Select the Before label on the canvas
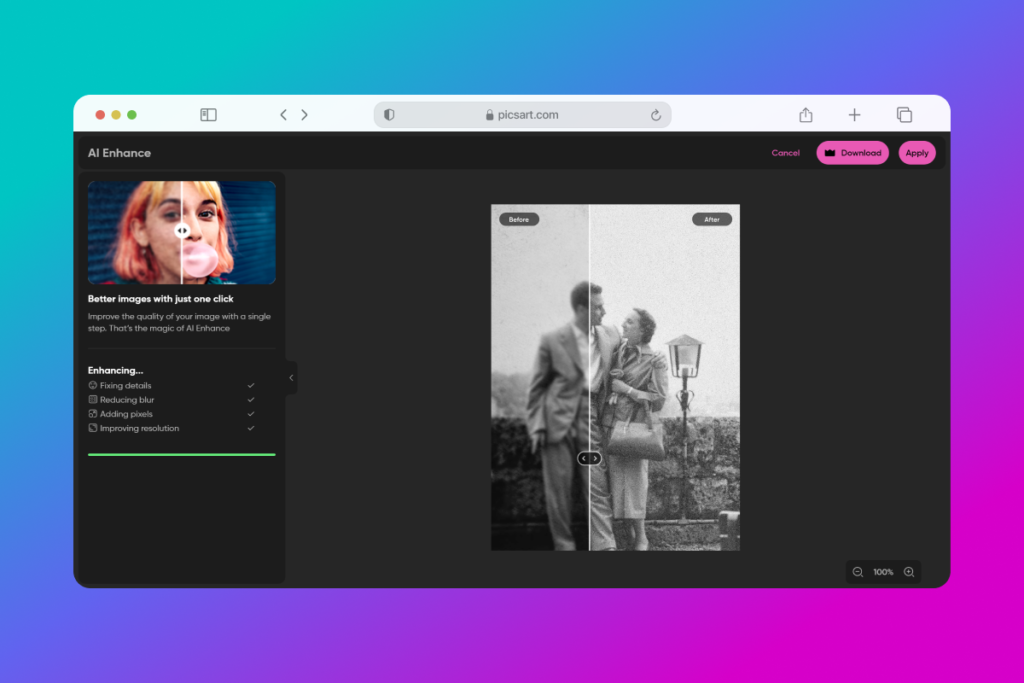The image size is (1024, 683). pyautogui.click(x=519, y=218)
